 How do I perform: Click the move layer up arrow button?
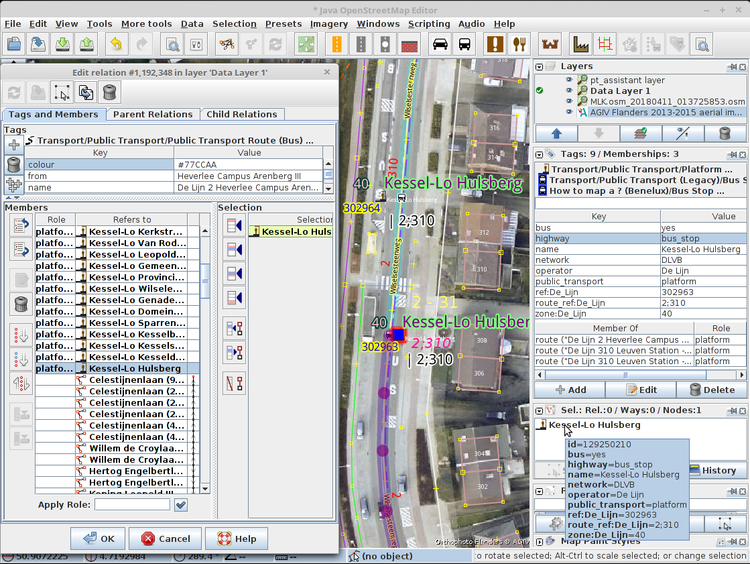point(556,133)
